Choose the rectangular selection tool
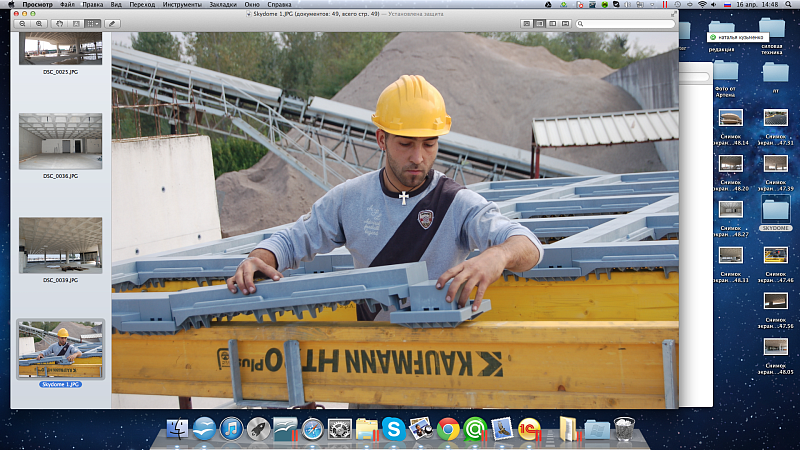This screenshot has height=450, width=800. (x=78, y=22)
